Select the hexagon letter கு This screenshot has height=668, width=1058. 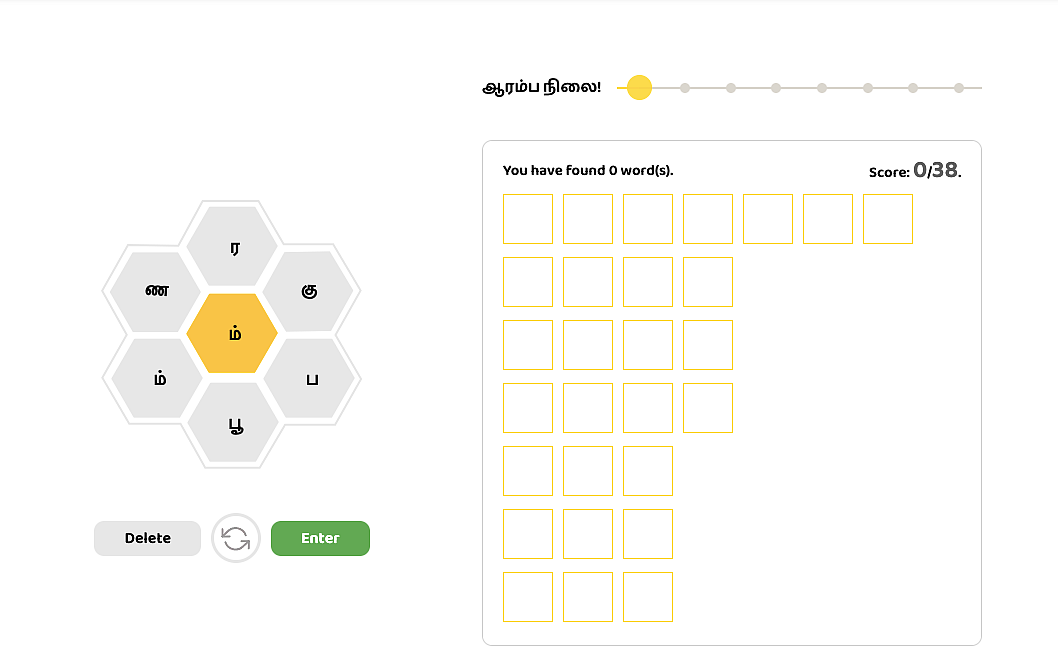coord(308,291)
